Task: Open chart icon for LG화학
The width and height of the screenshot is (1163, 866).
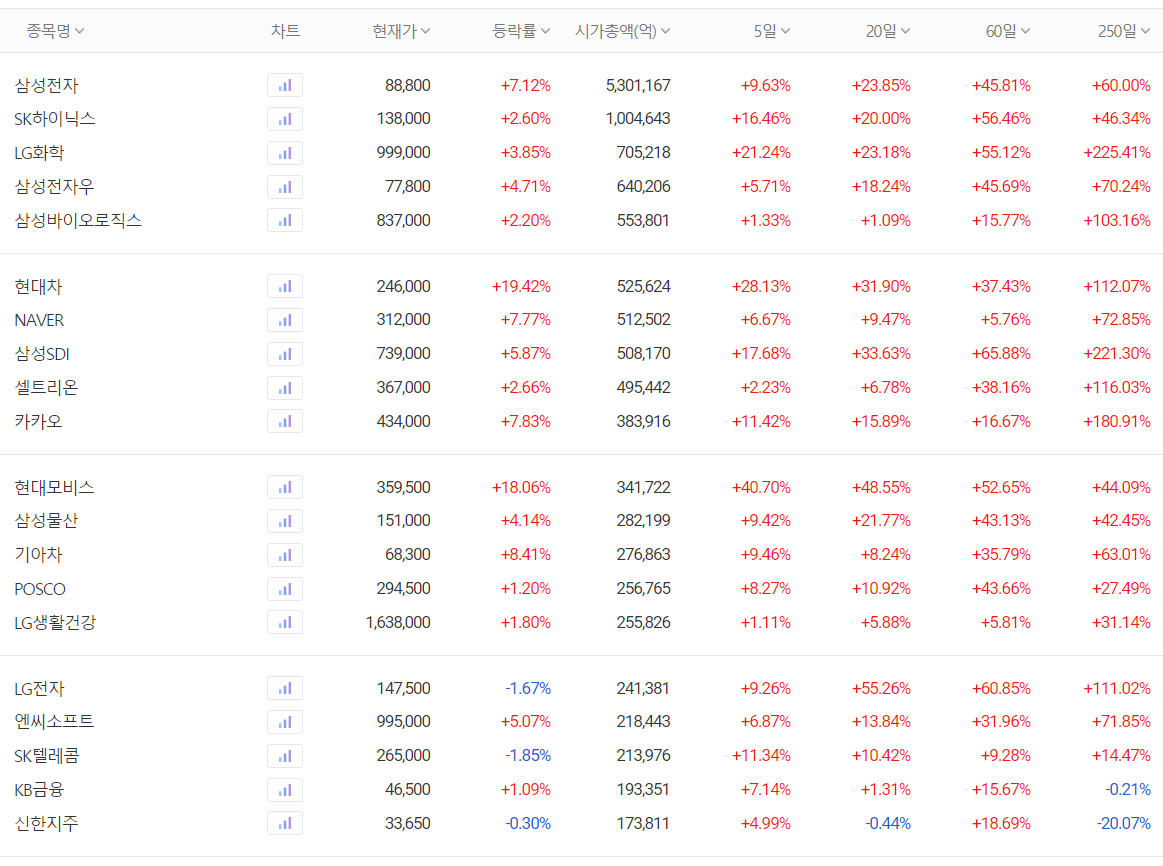Action: click(x=285, y=153)
